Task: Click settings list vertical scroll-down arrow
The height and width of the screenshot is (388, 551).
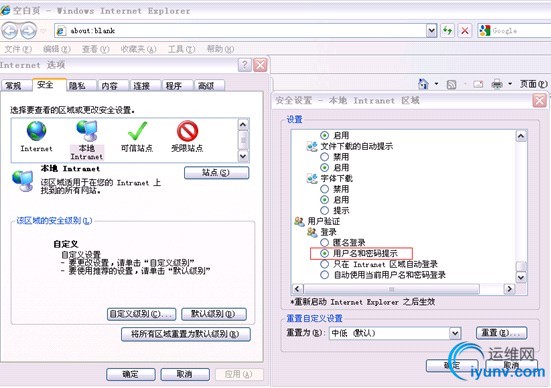Action: pyautogui.click(x=521, y=277)
